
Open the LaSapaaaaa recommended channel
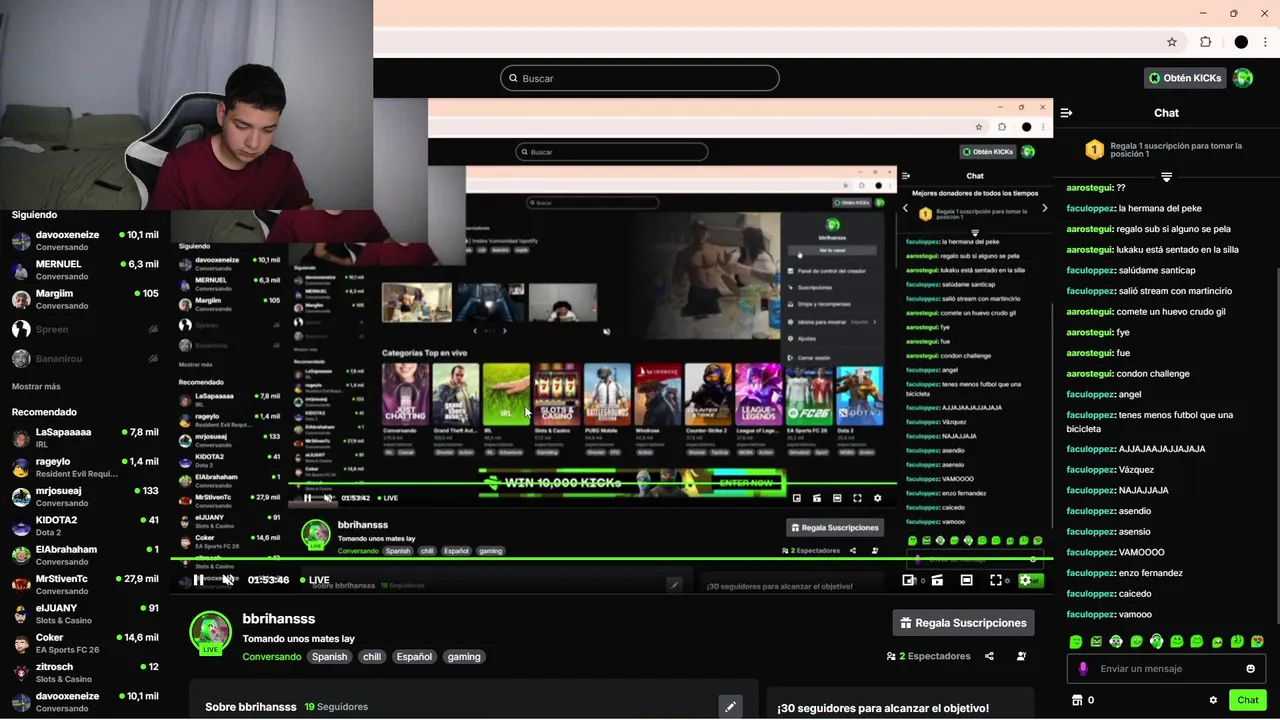(x=85, y=438)
